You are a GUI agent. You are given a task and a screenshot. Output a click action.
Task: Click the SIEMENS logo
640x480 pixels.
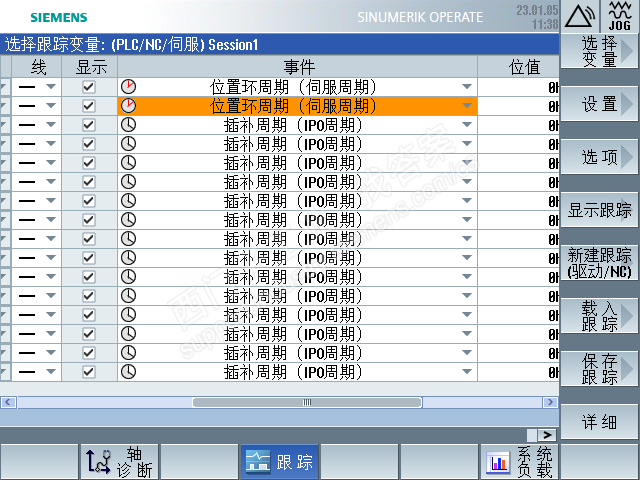pyautogui.click(x=59, y=17)
